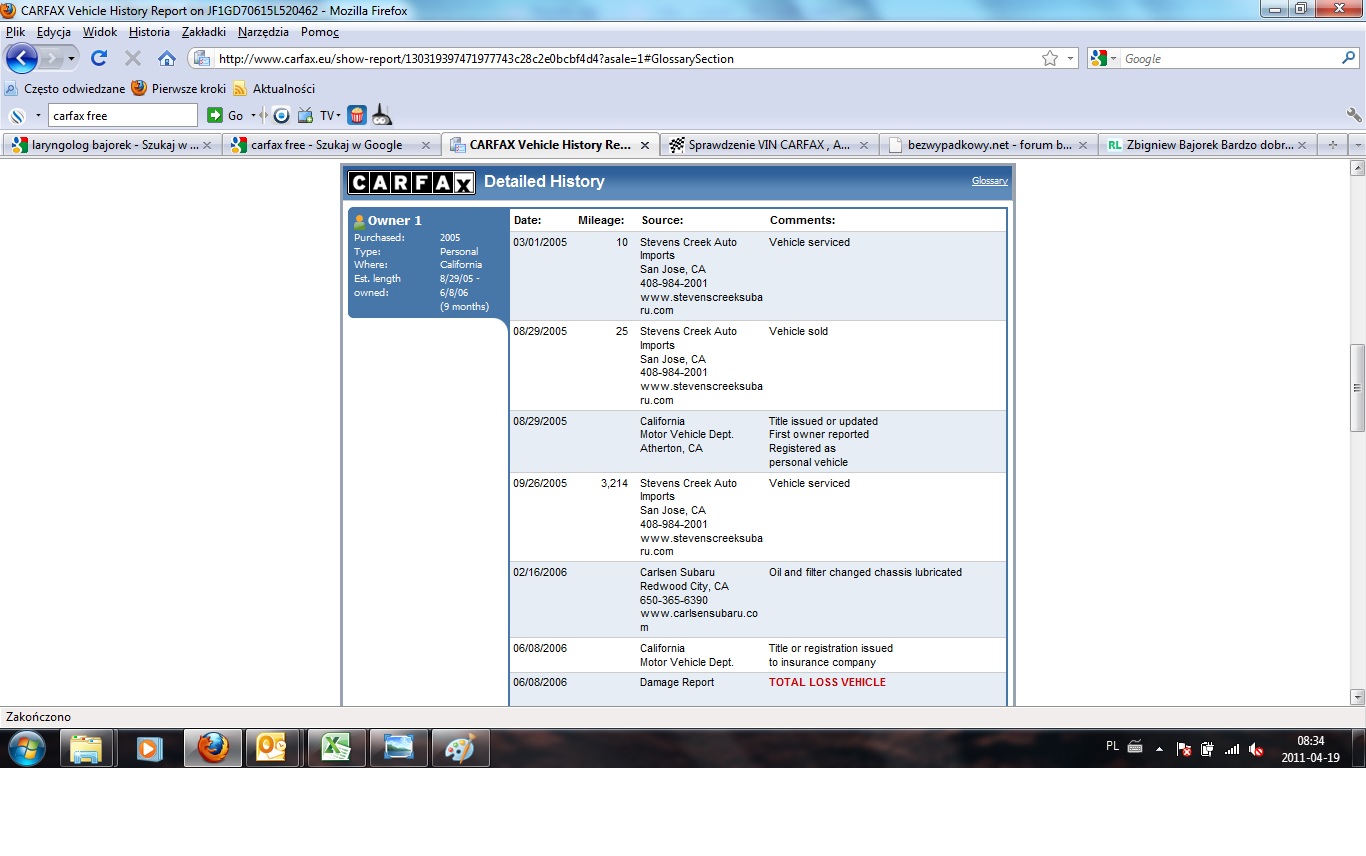Open the back/forward history dropdown
This screenshot has width=1366, height=856.
[71, 59]
